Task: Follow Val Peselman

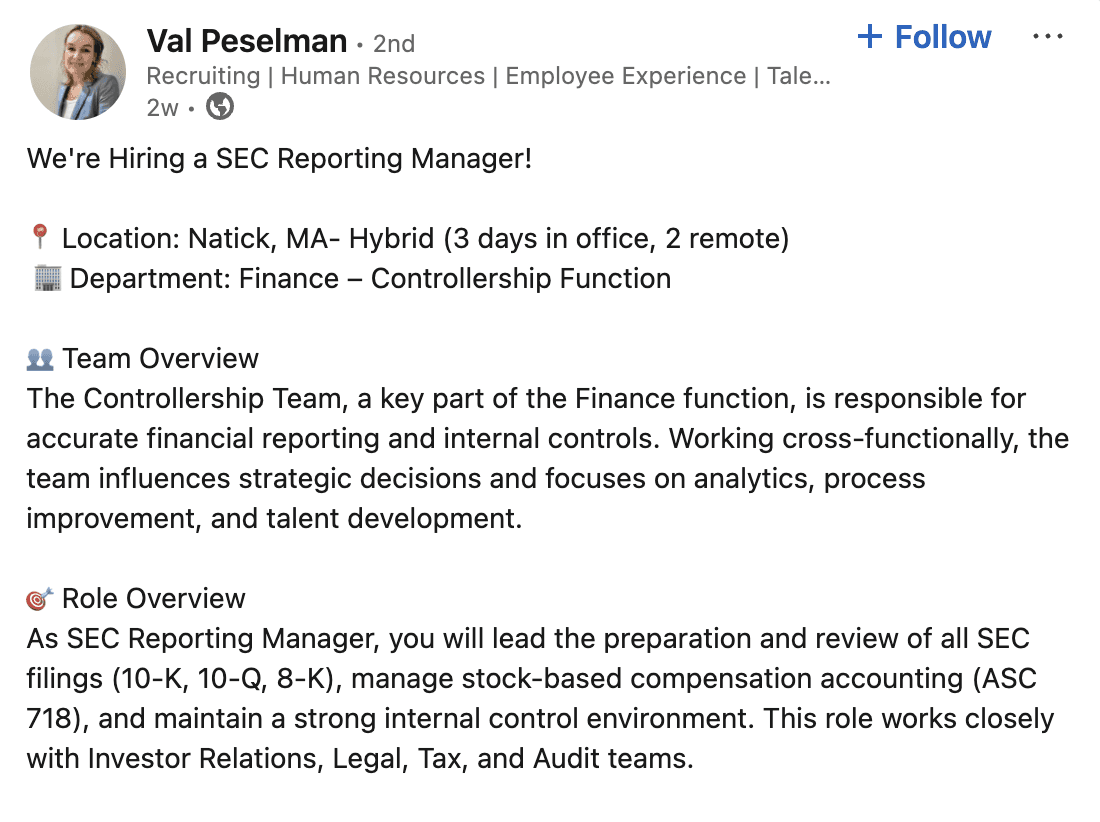Action: pyautogui.click(x=924, y=37)
